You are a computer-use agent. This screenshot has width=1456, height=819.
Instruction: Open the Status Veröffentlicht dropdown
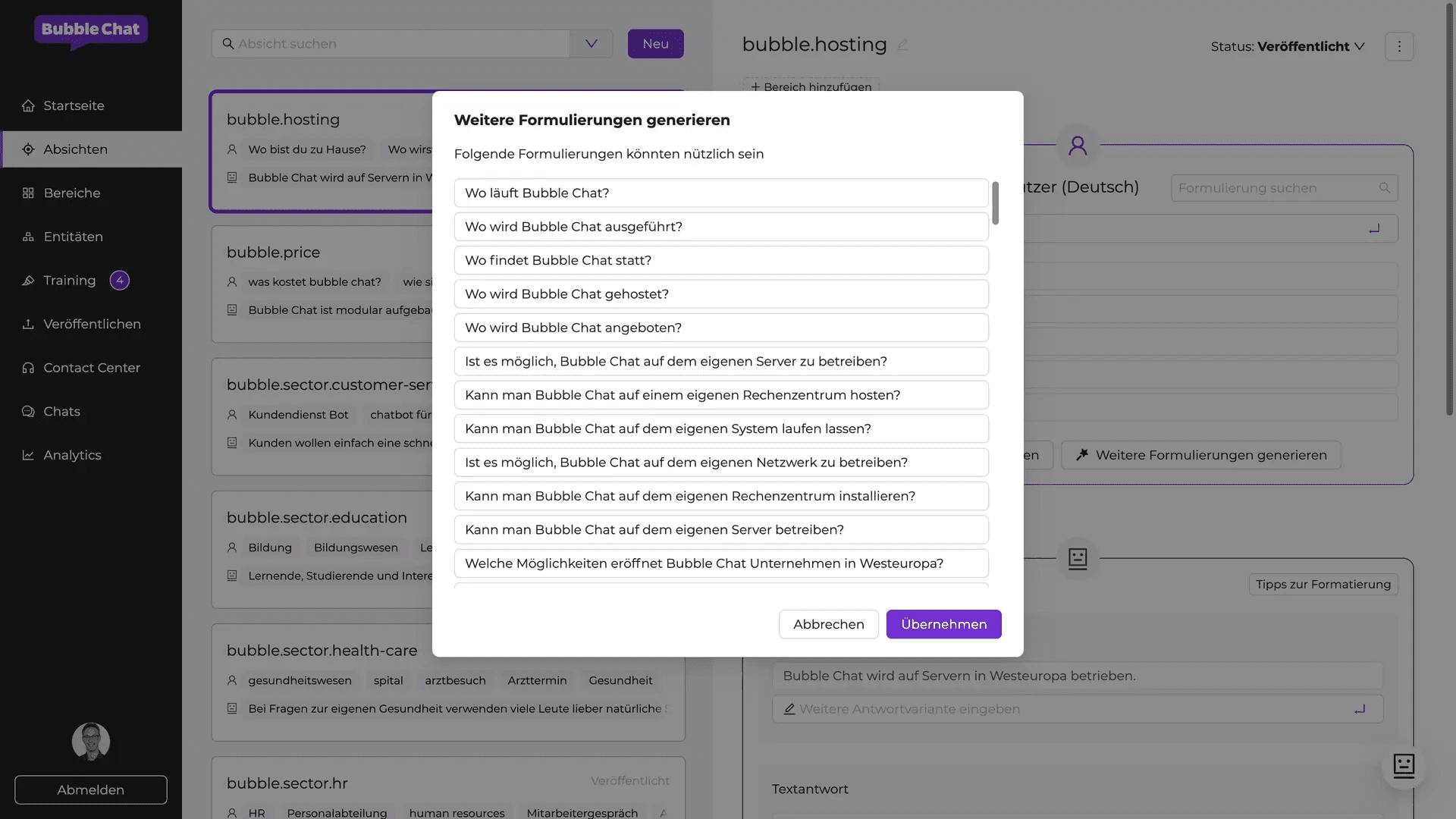tap(1288, 46)
